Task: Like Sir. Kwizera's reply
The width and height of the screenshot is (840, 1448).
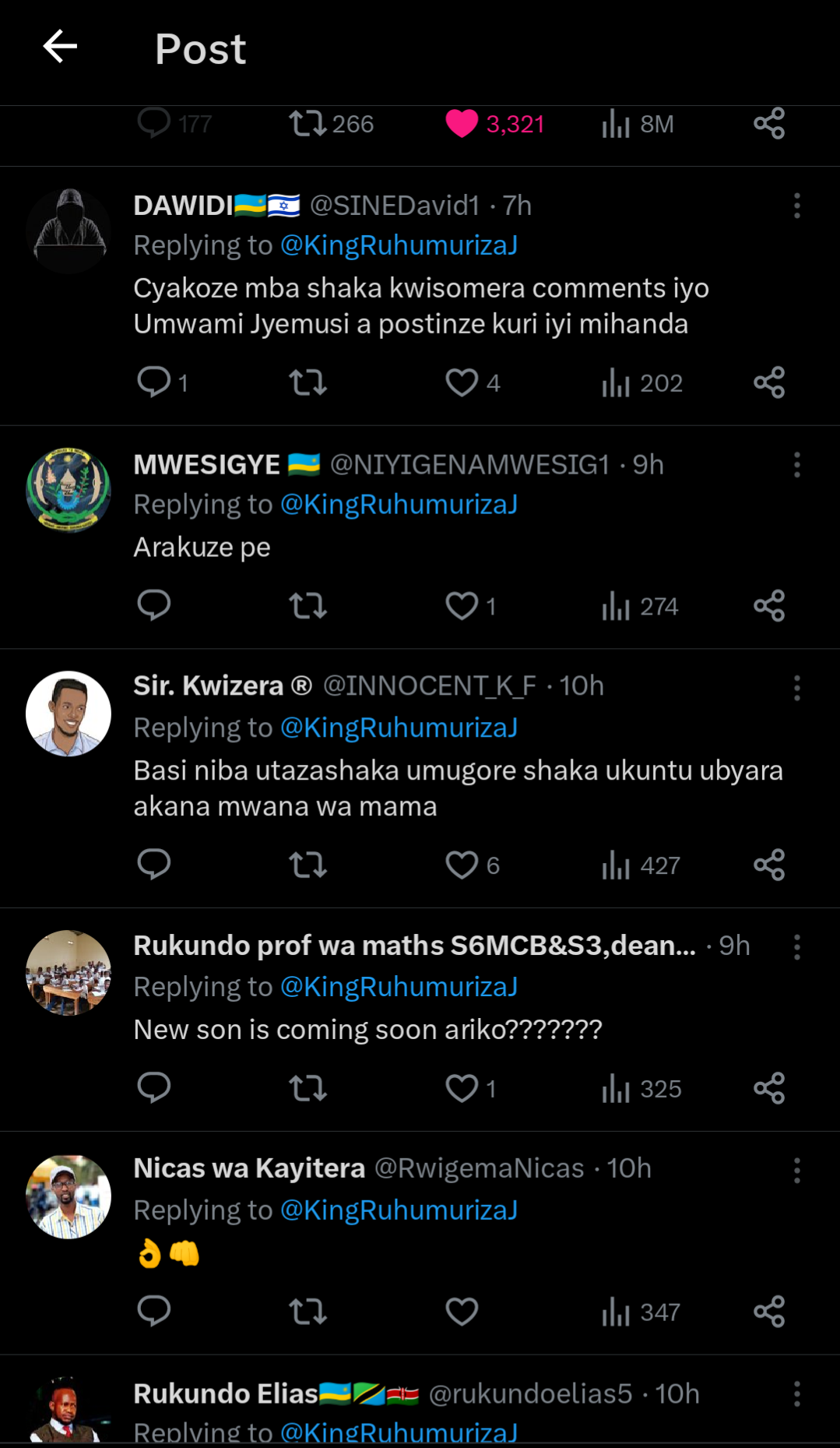Action: point(462,865)
